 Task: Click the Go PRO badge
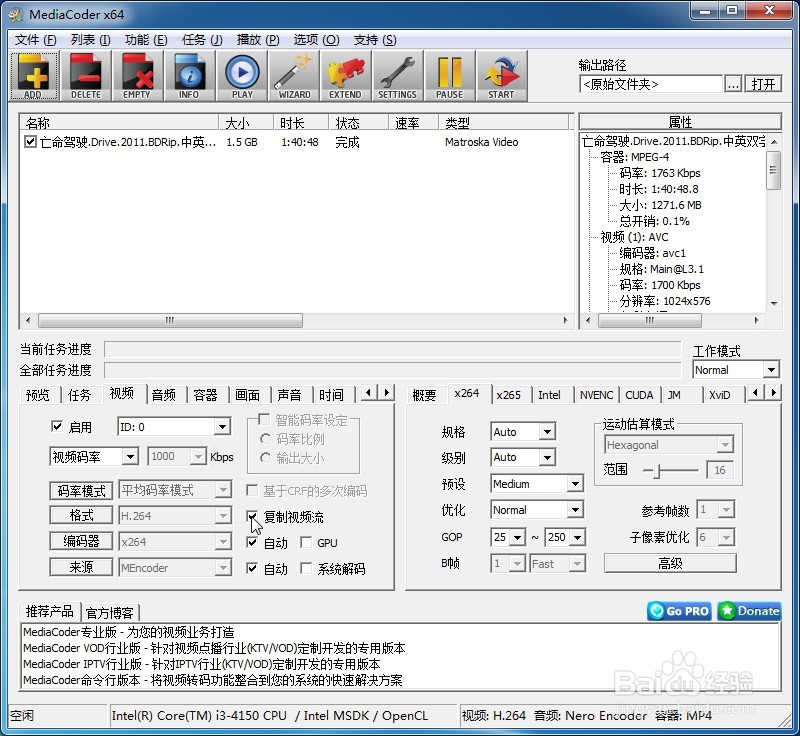679,611
